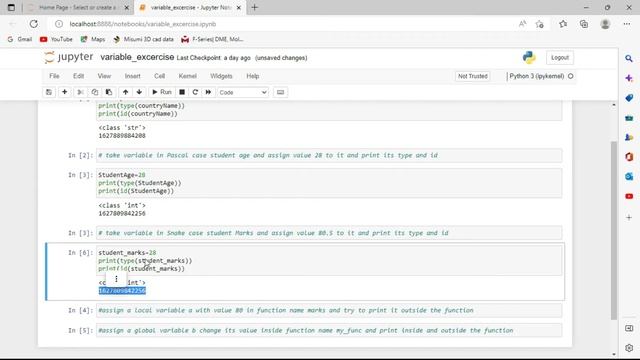640x360 pixels.
Task: Open the F-Series DME bookmark
Action: pos(213,39)
